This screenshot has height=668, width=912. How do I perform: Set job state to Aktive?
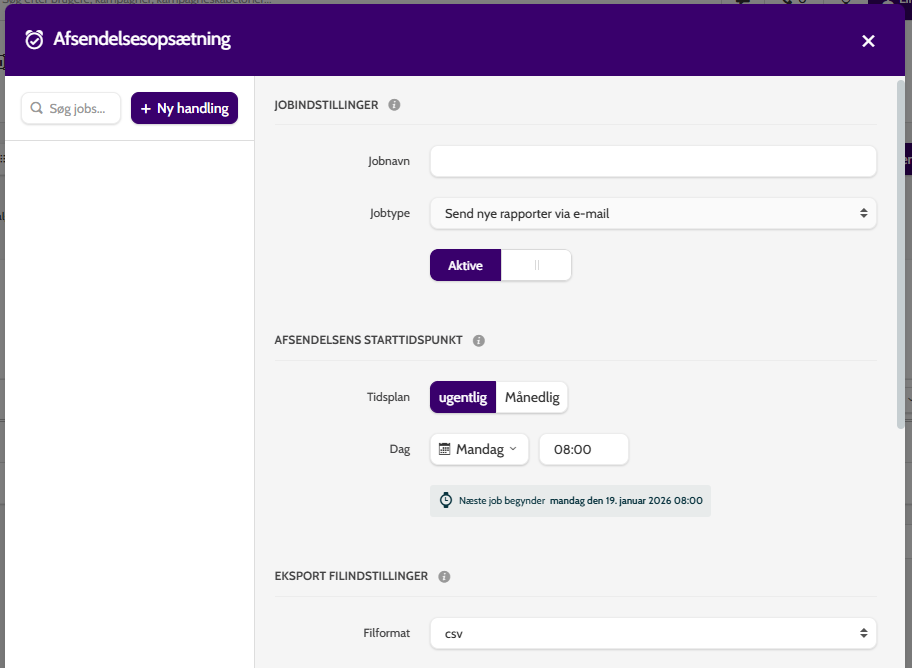[465, 265]
